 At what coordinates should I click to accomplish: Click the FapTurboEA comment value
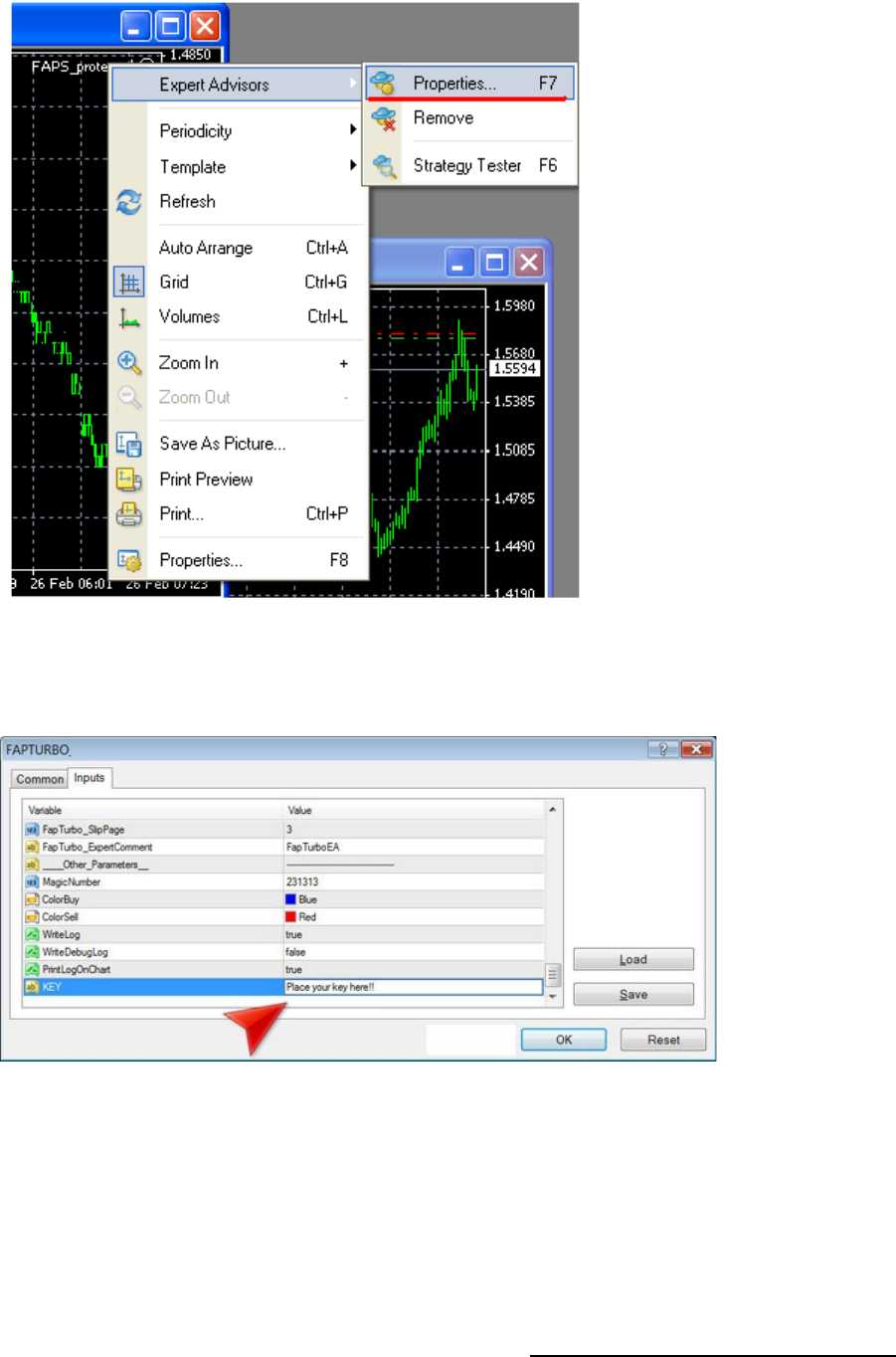312,848
